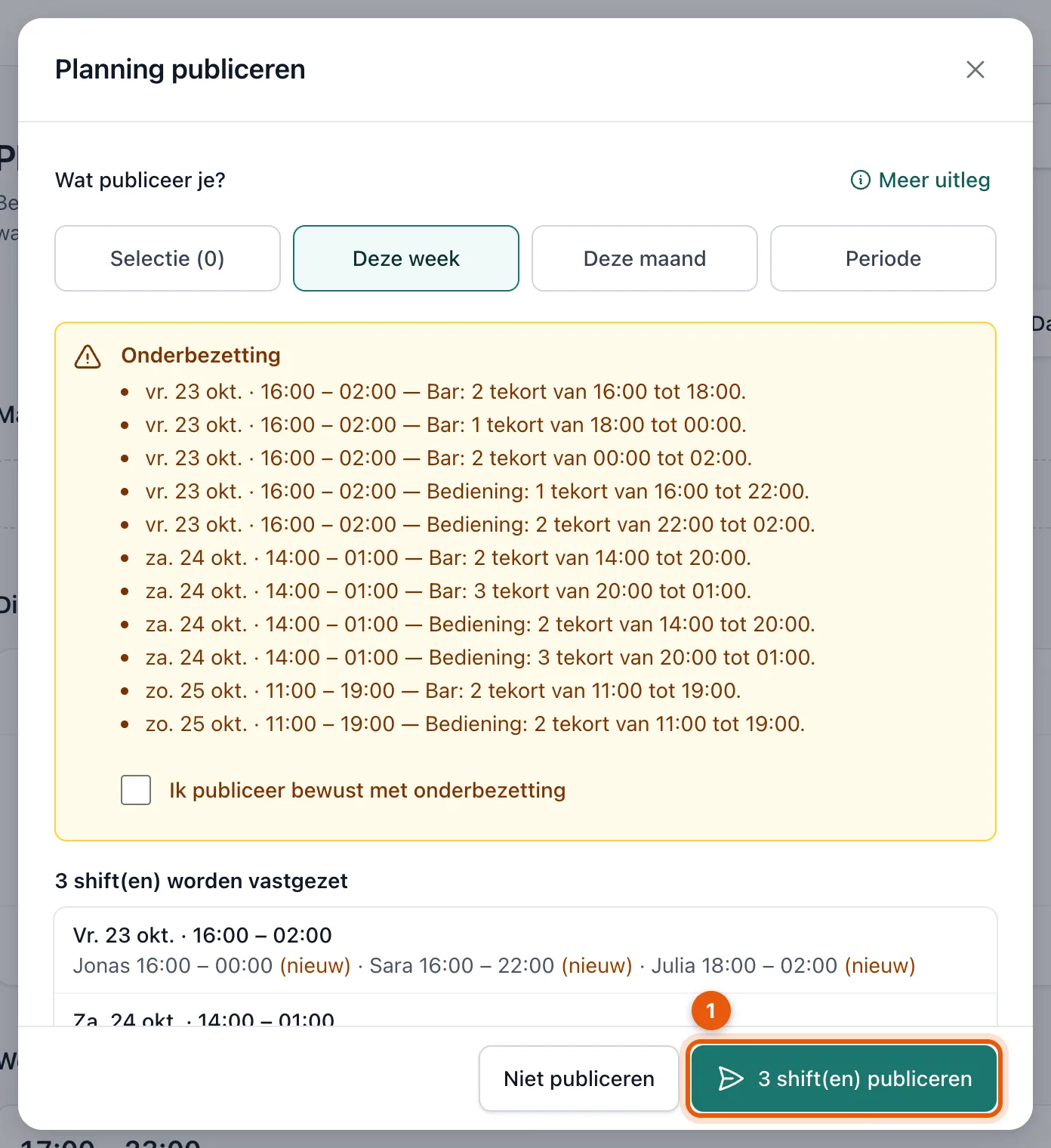
Task: Click the Niet publiceren button
Action: pyautogui.click(x=579, y=1079)
